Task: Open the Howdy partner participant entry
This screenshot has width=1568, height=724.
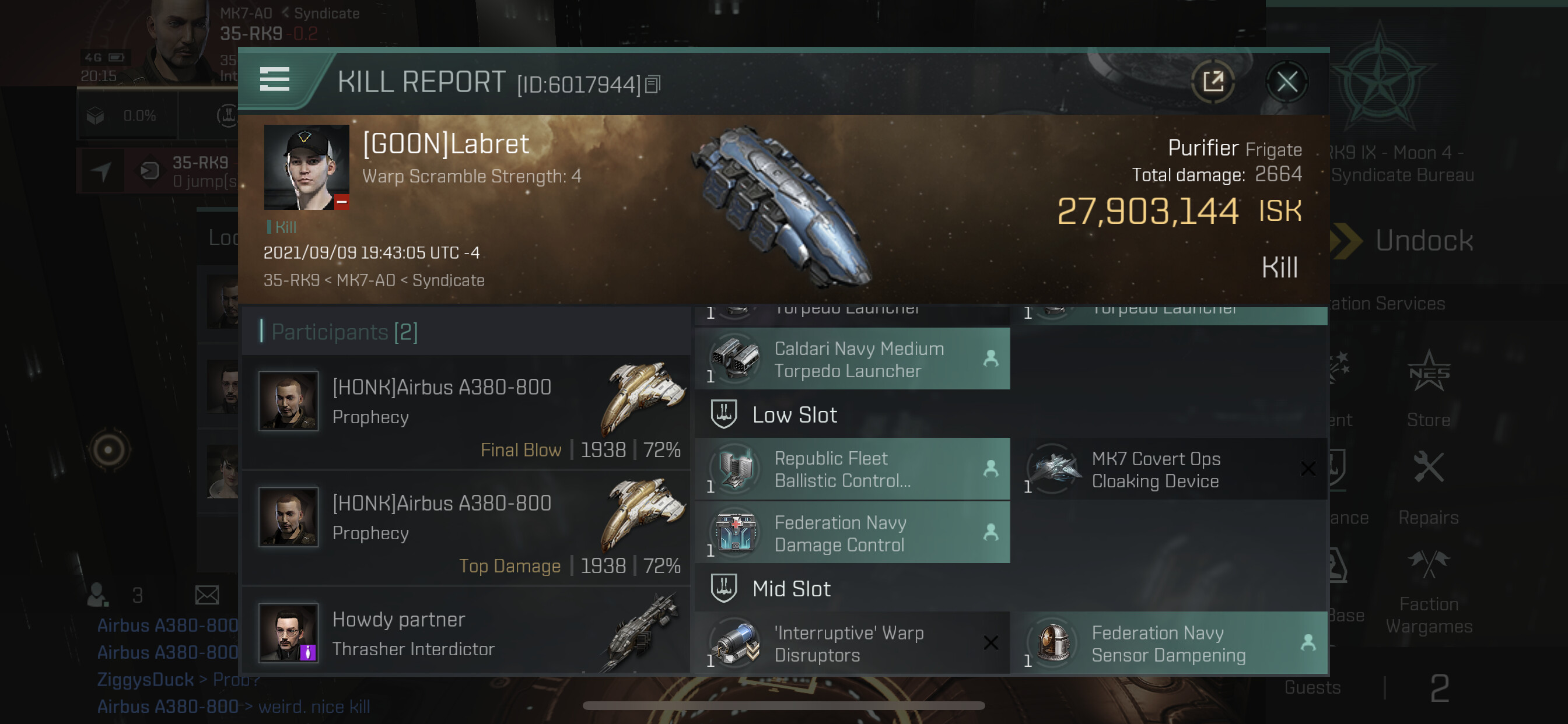Action: (466, 632)
